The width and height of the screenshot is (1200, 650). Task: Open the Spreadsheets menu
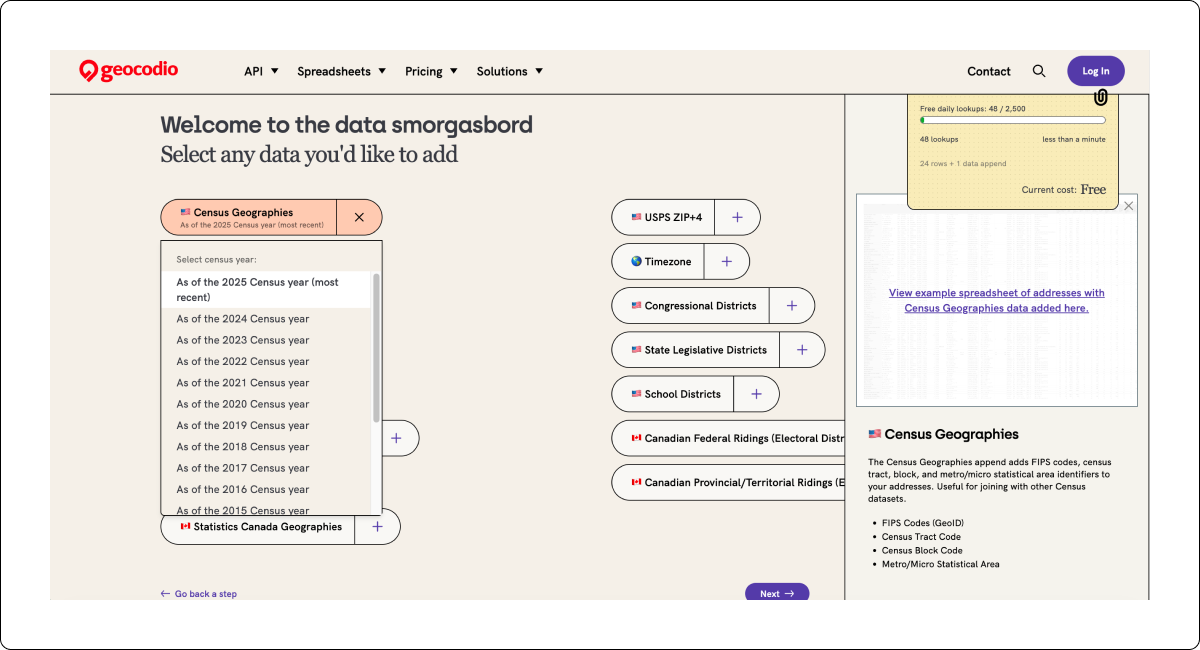coord(341,71)
